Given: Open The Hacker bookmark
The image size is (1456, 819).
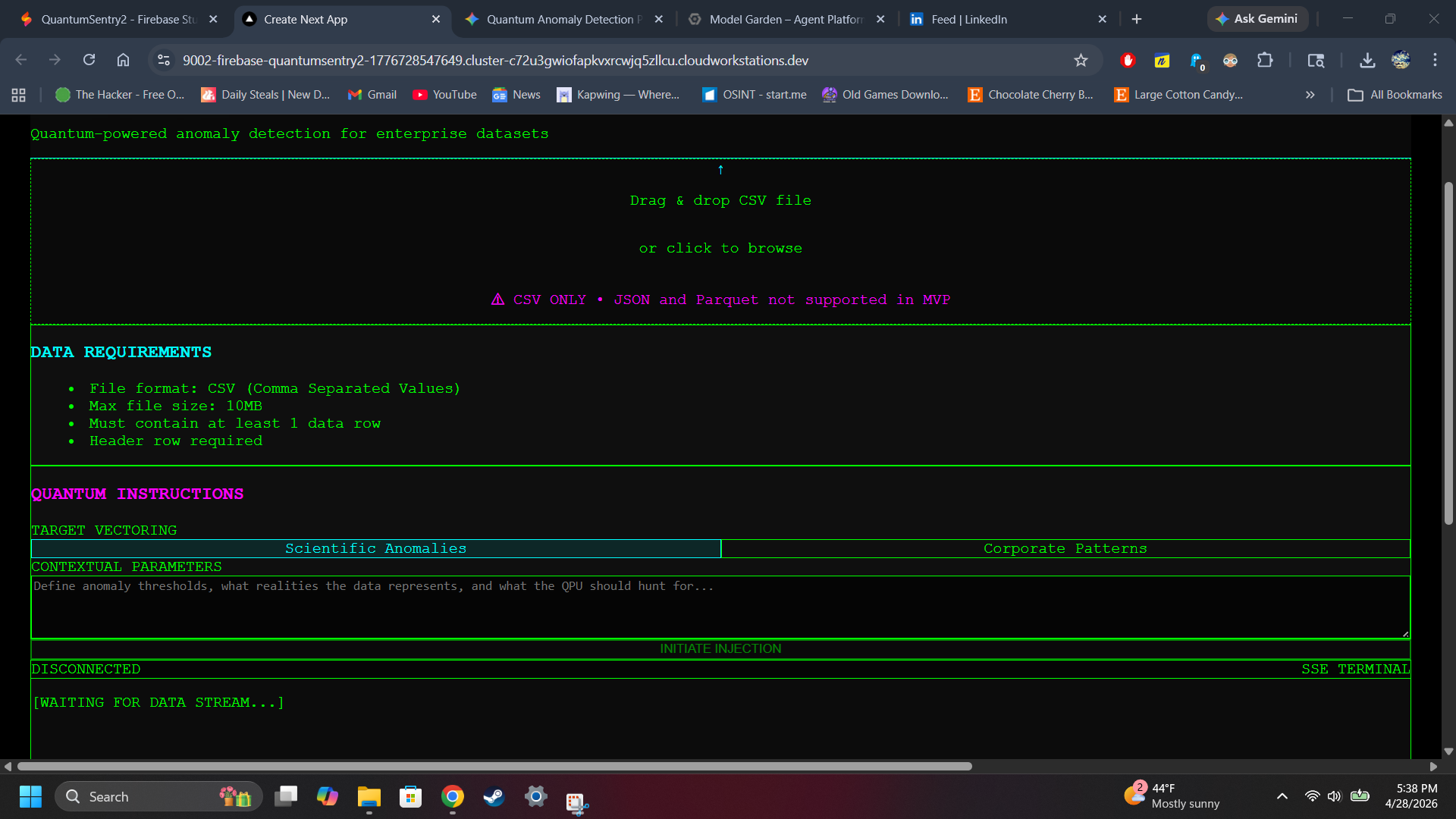Looking at the screenshot, I should [x=120, y=95].
